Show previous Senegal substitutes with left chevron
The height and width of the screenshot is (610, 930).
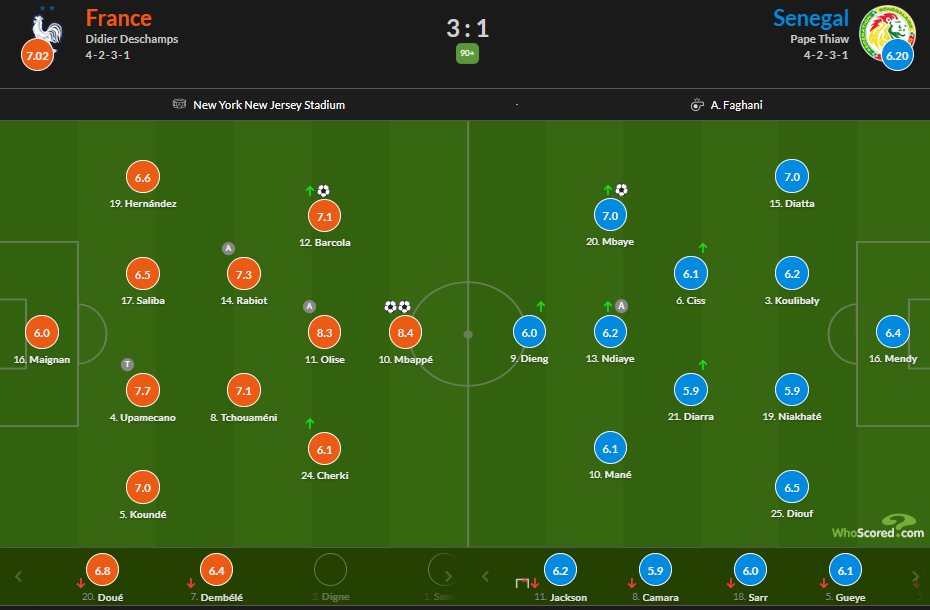click(x=485, y=576)
